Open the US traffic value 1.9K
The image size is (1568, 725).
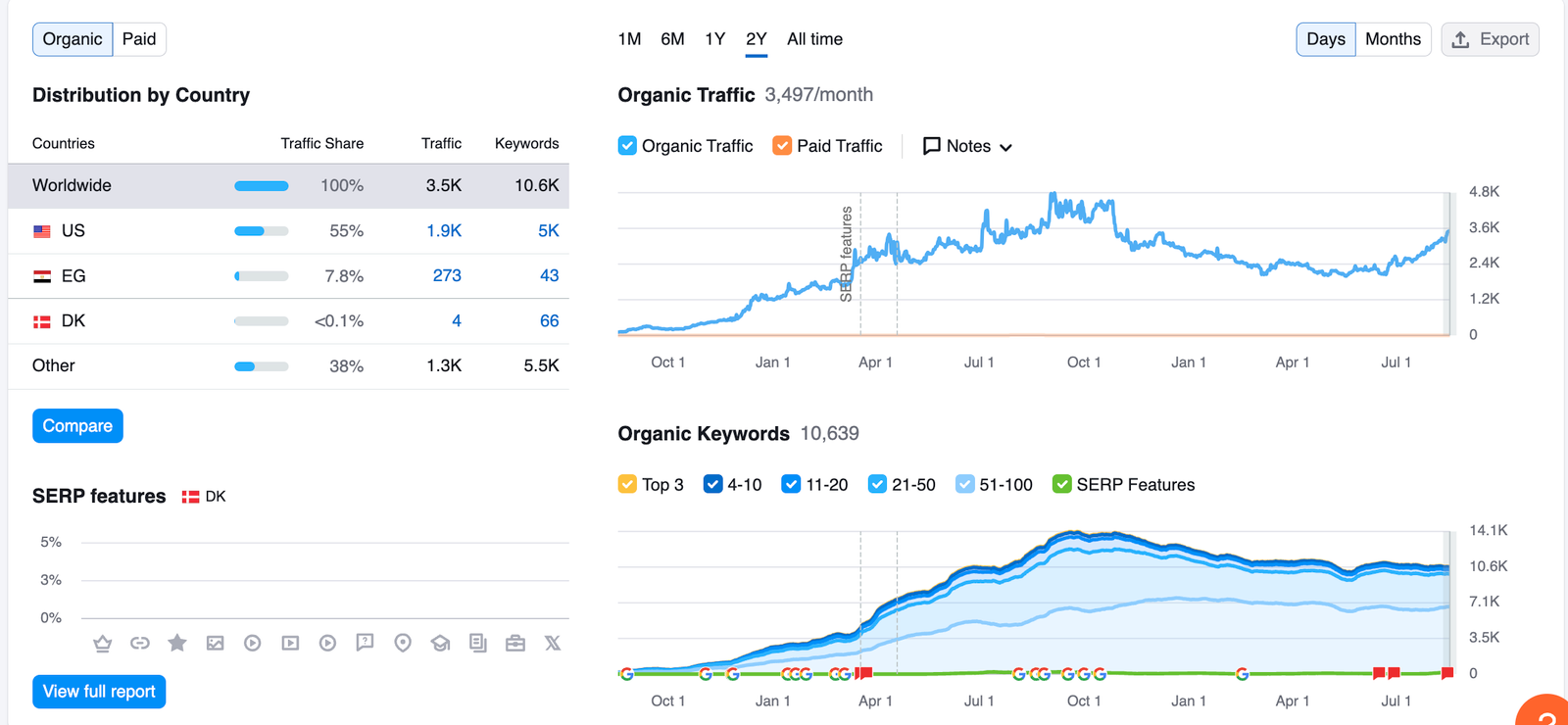click(x=444, y=231)
